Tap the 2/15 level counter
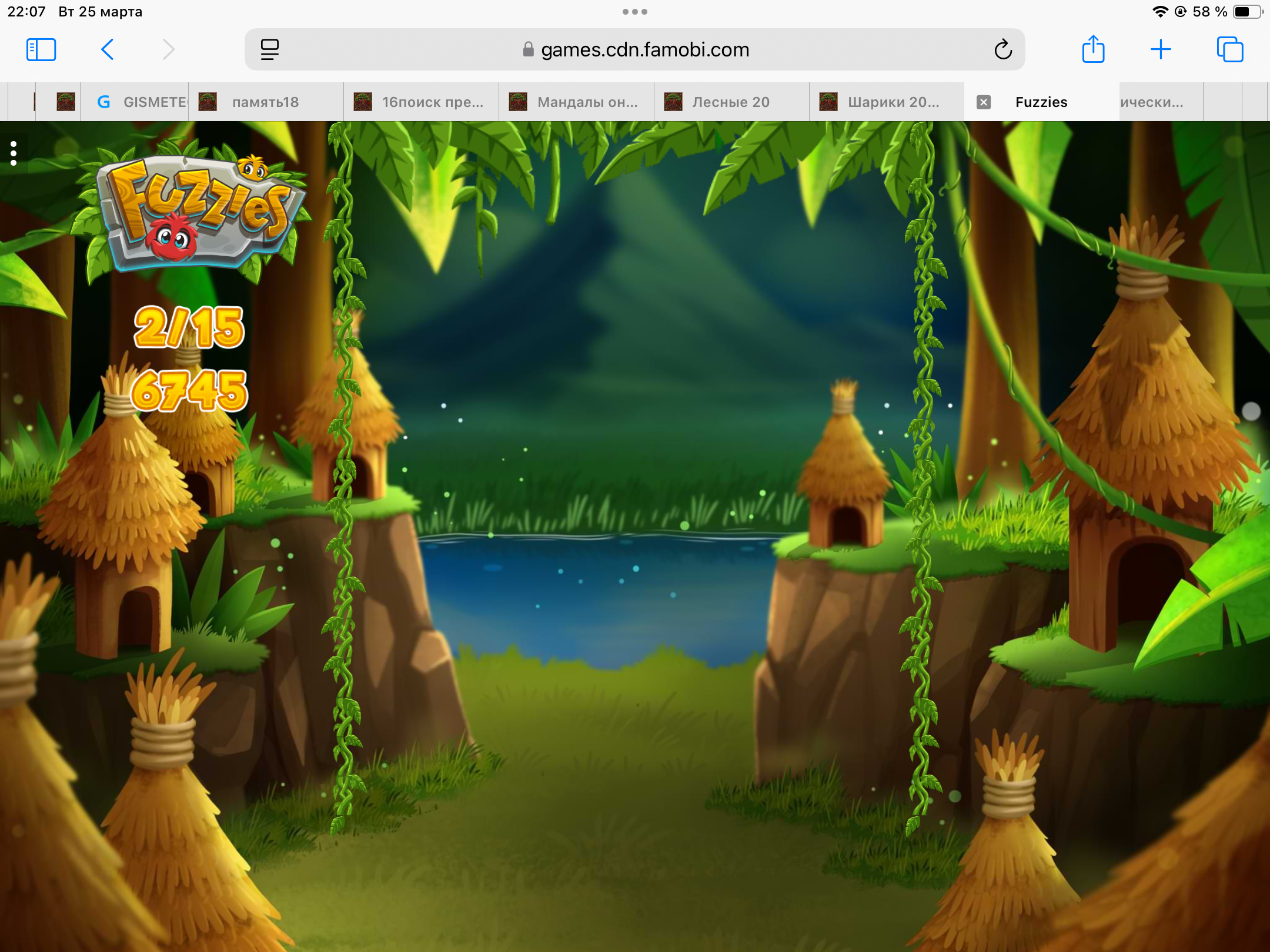Image resolution: width=1270 pixels, height=952 pixels. pos(189,327)
